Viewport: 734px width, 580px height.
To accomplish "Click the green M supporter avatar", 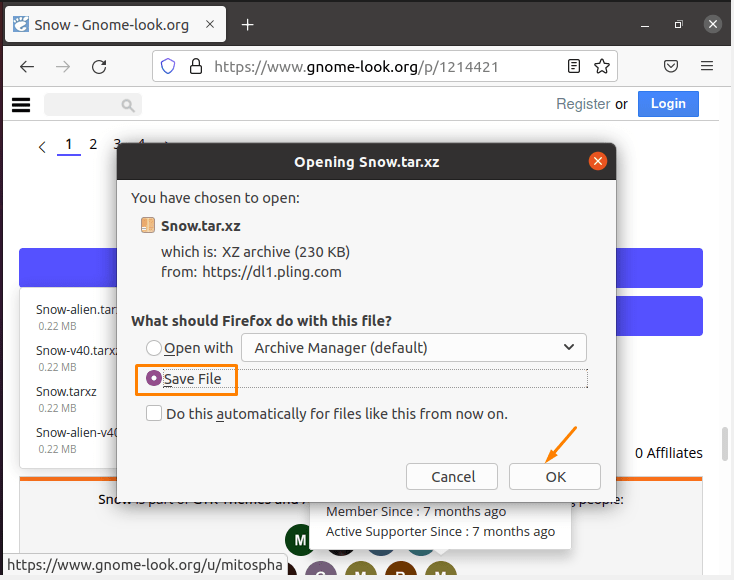I will [300, 540].
